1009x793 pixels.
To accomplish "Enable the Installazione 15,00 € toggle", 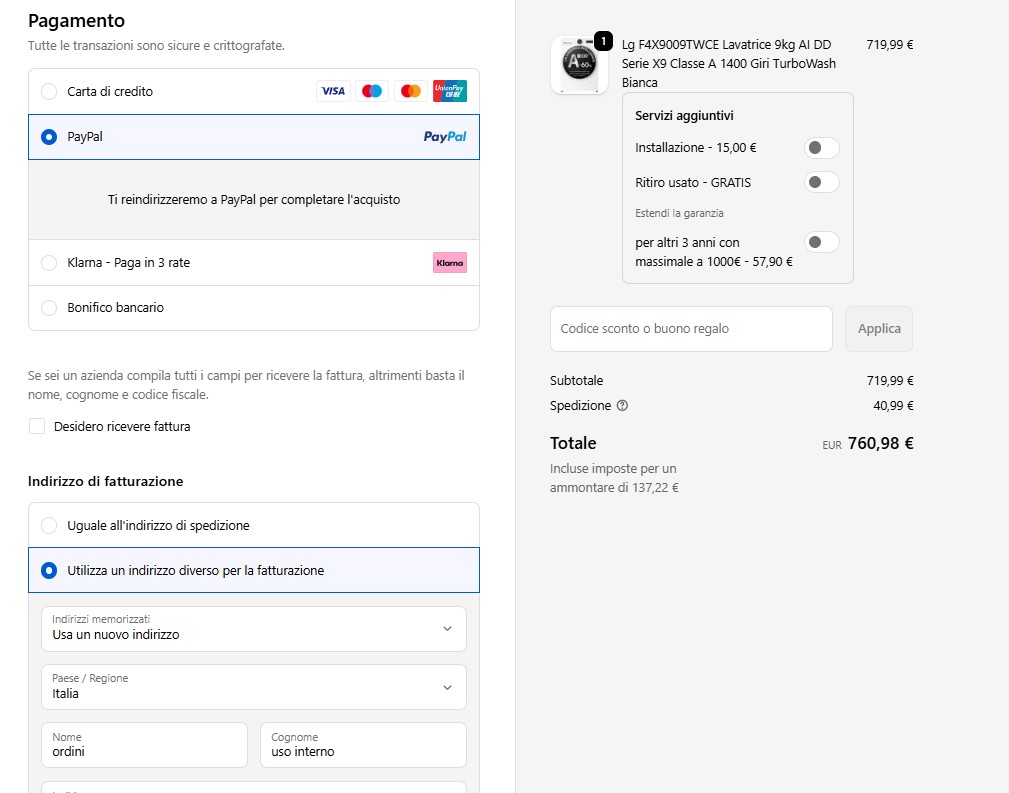I will pos(821,147).
